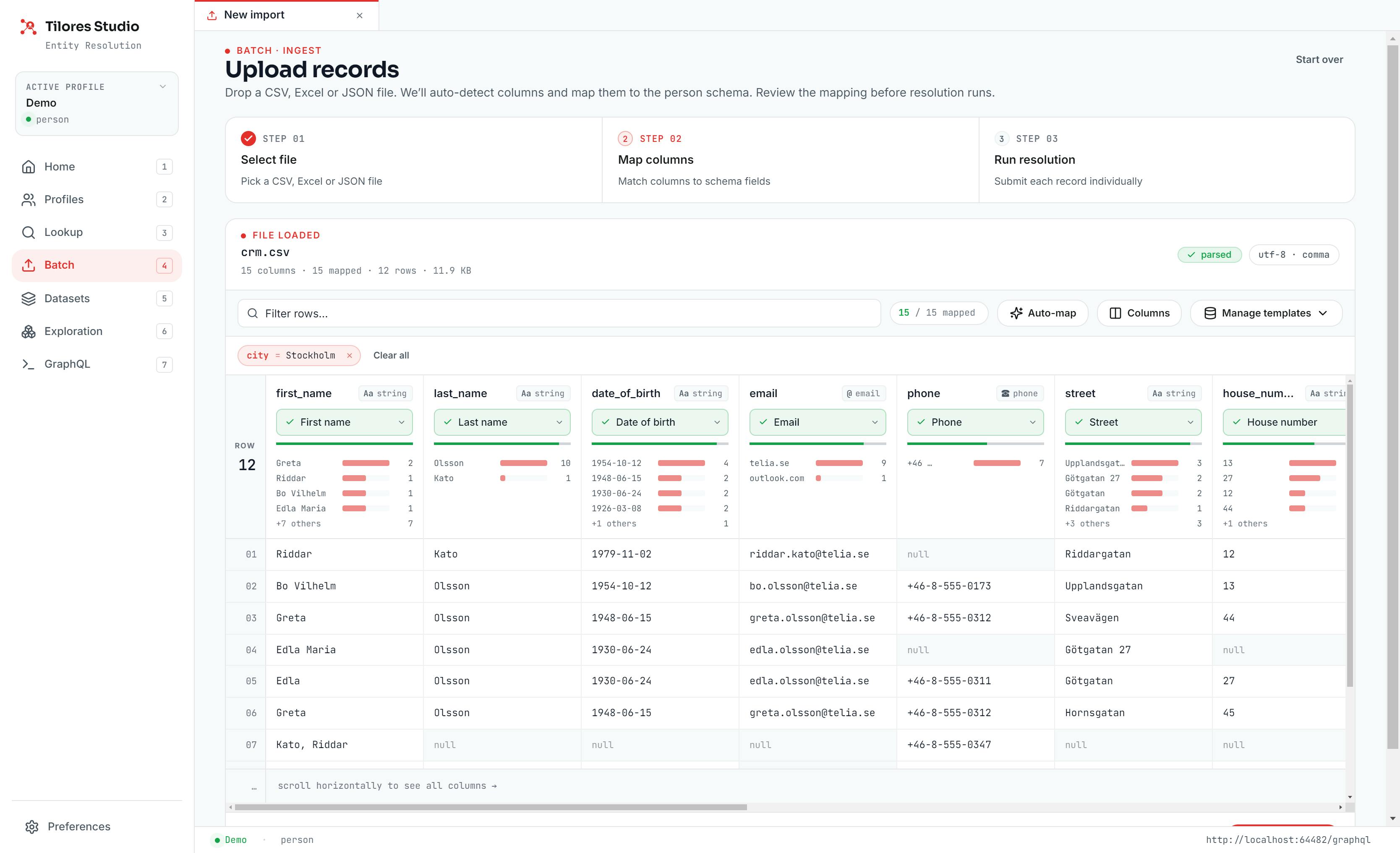Open Datasets via the layers icon
1400x853 pixels.
coord(29,298)
